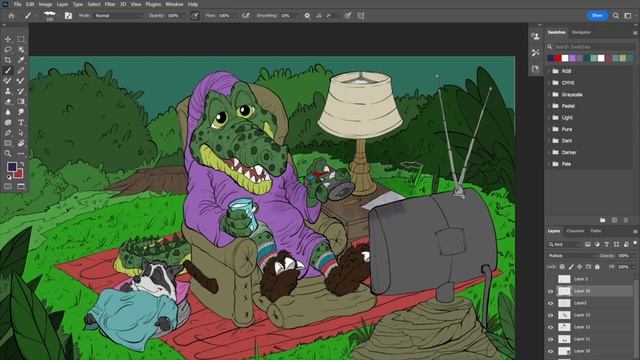Screen dimensions: 640x360
Task: Select the Brush tool in toolbox
Action: point(8,71)
